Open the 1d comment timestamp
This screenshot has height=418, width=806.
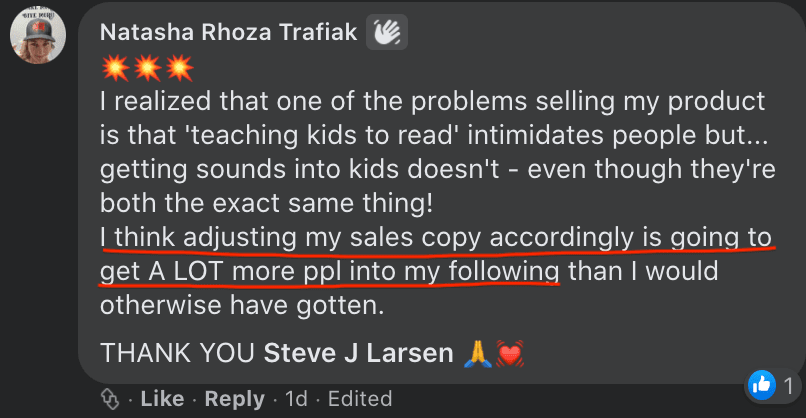296,399
